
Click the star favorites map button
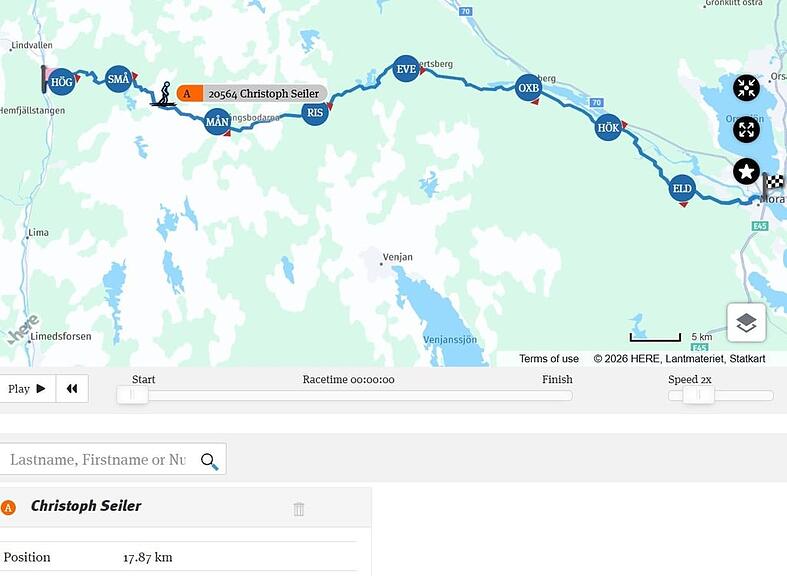[x=746, y=171]
